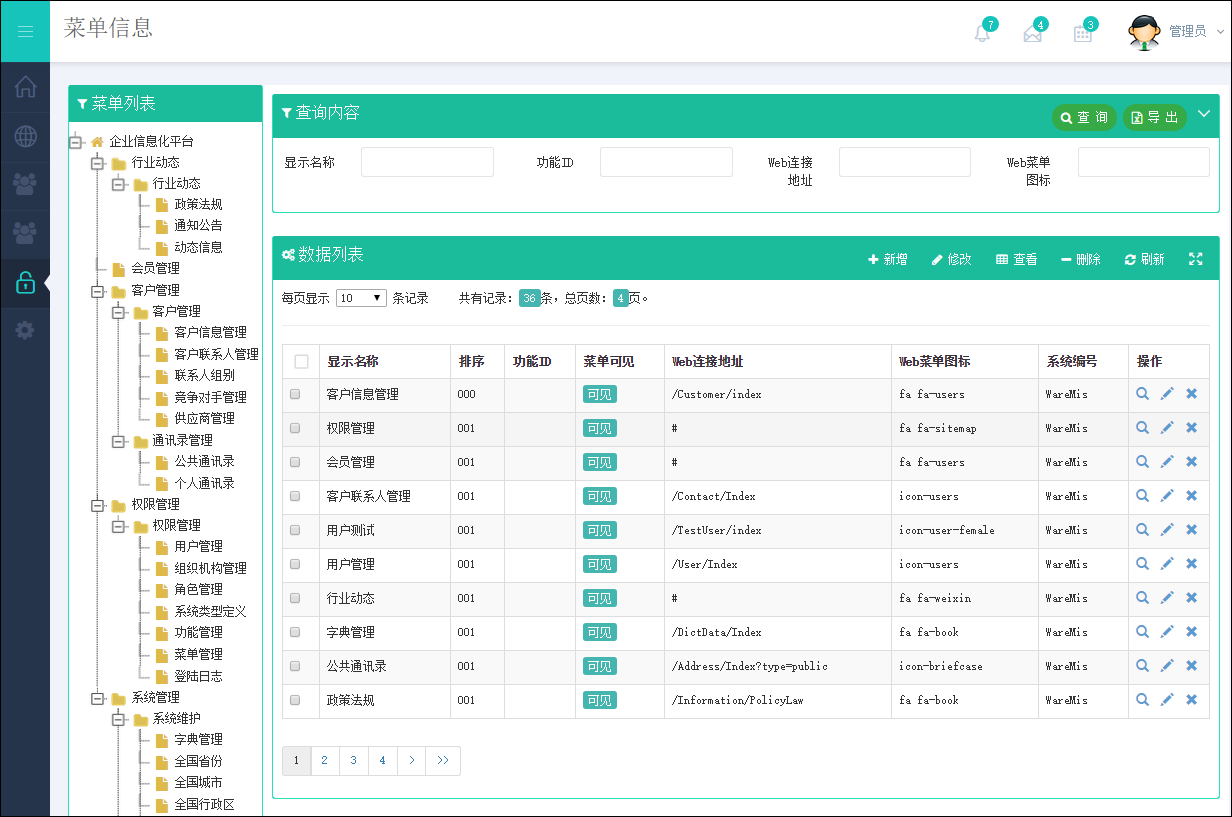This screenshot has height=817, width=1232.
Task: Edit the 权限管理 row pencil icon
Action: click(1167, 428)
